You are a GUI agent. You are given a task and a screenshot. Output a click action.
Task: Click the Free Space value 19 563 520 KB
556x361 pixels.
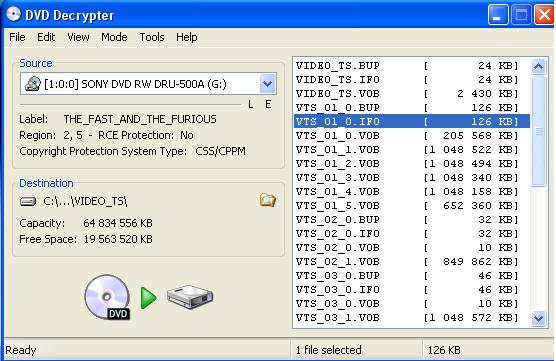118,239
